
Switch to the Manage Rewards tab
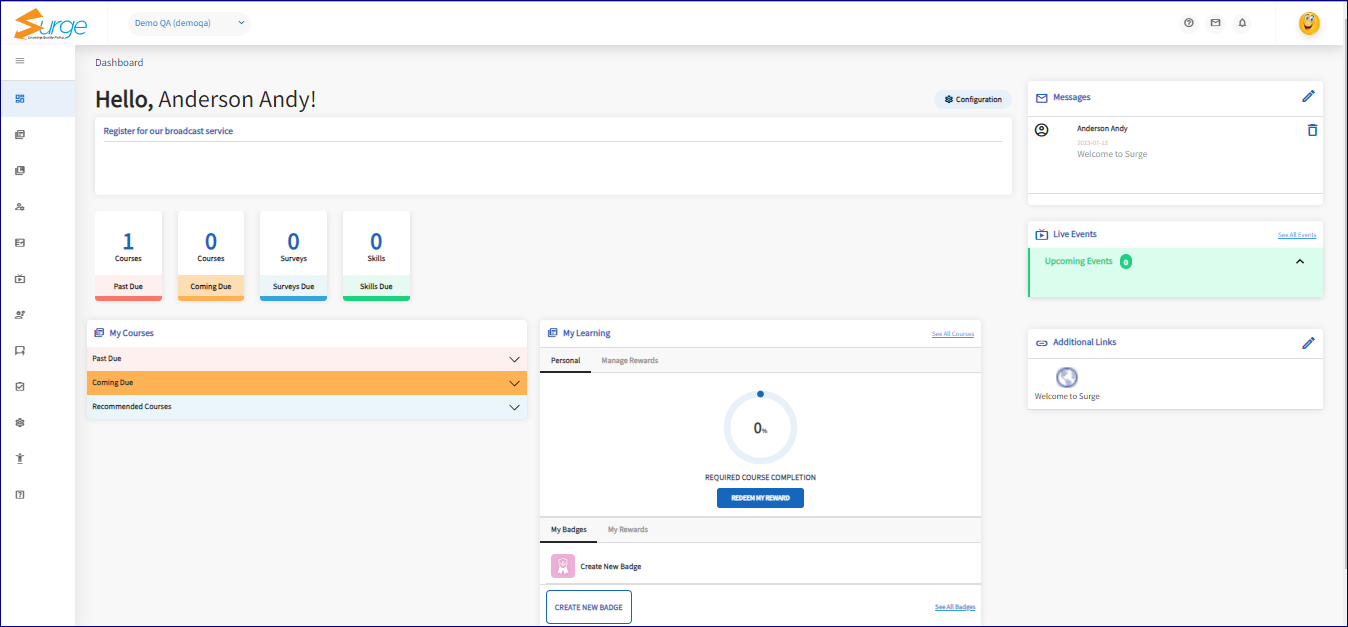click(628, 360)
